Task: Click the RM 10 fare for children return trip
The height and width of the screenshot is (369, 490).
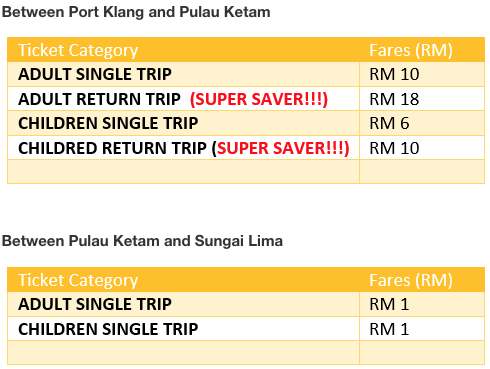Action: [394, 148]
